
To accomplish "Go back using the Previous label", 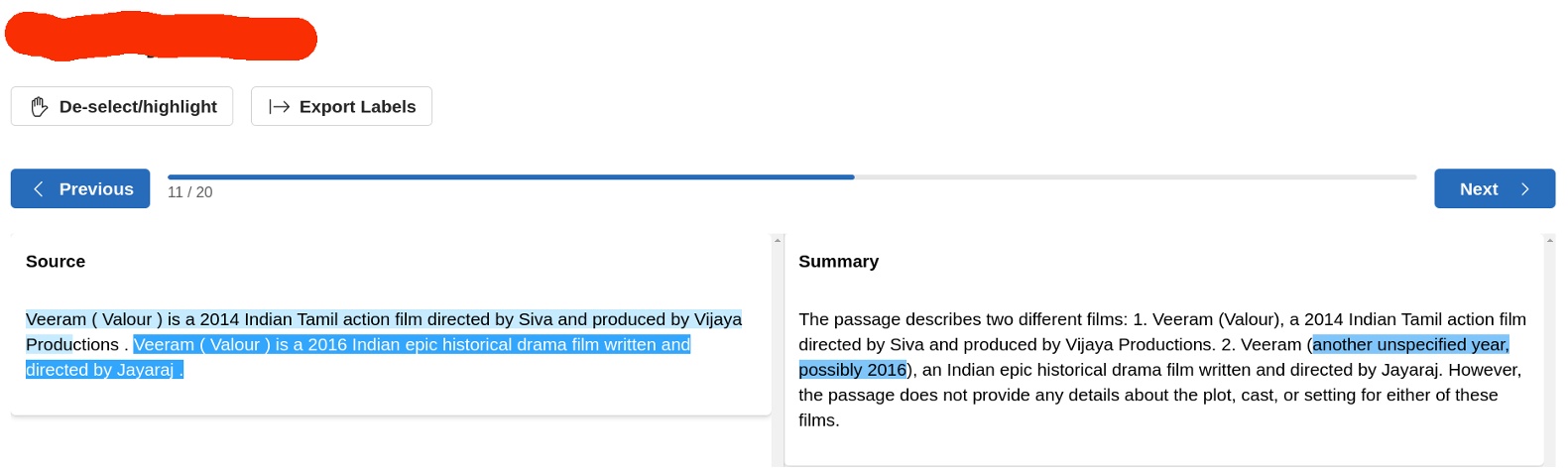I will (x=96, y=189).
